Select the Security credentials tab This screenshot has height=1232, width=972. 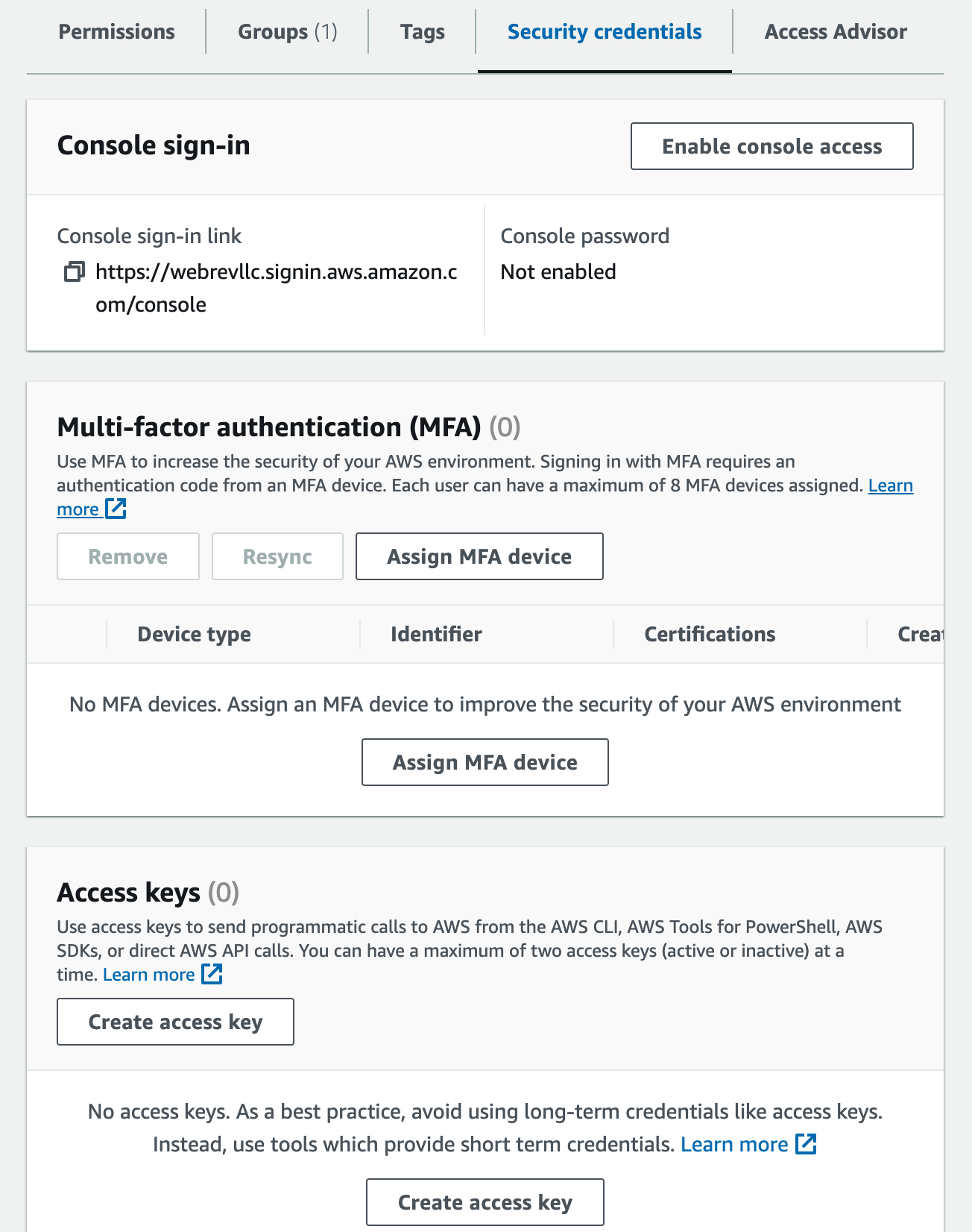605,32
